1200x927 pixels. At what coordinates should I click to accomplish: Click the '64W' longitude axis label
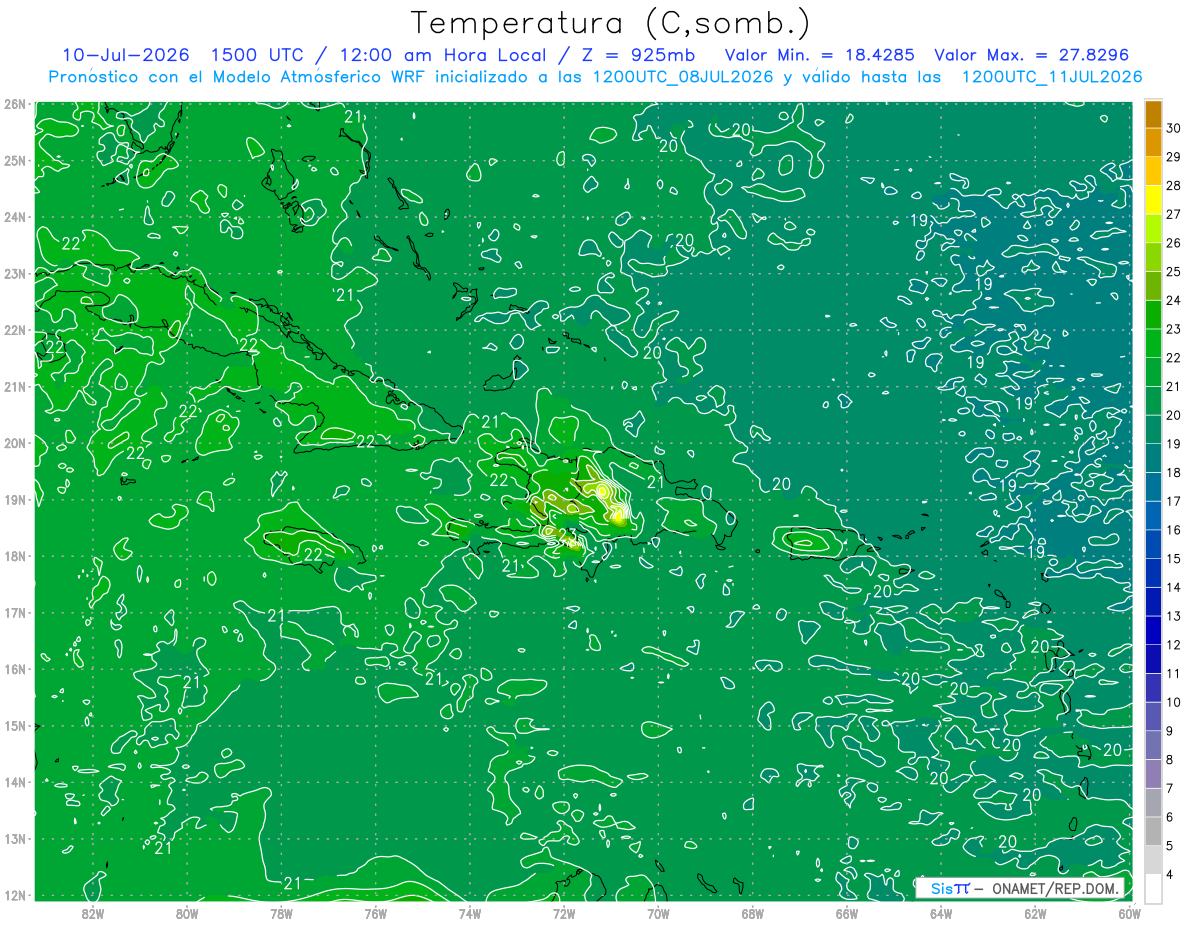[x=941, y=913]
